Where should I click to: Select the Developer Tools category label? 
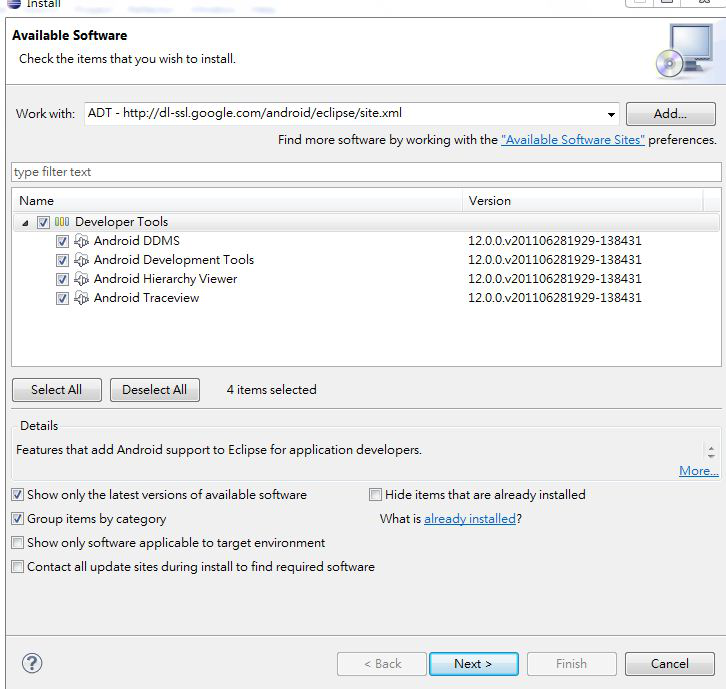[x=121, y=222]
